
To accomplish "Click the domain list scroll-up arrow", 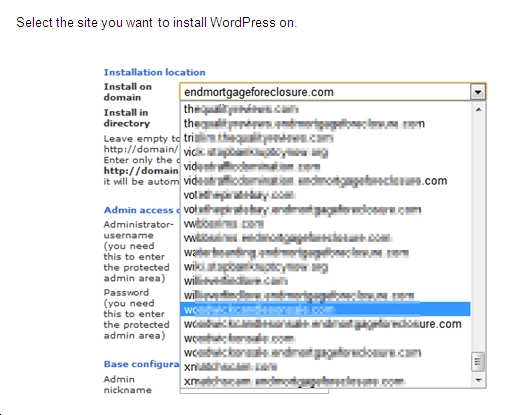I will [x=478, y=109].
